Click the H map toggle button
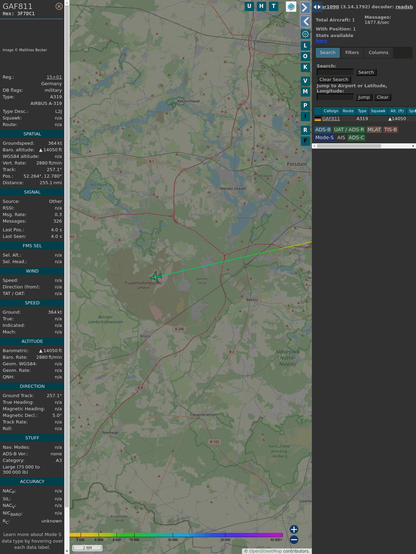Viewport: 416px width, 554px height. [x=261, y=6]
